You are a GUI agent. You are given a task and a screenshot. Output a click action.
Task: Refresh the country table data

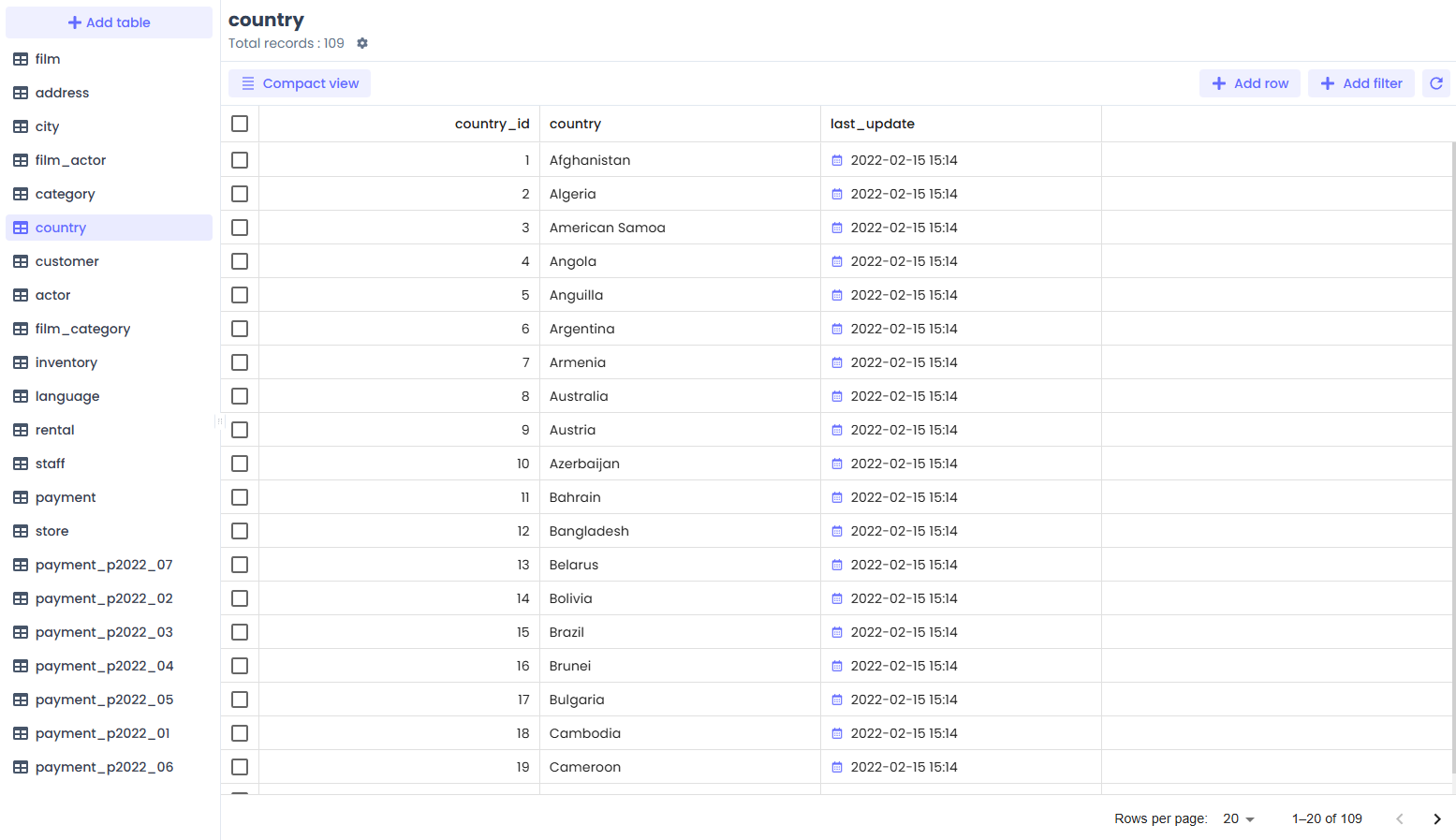(x=1435, y=83)
